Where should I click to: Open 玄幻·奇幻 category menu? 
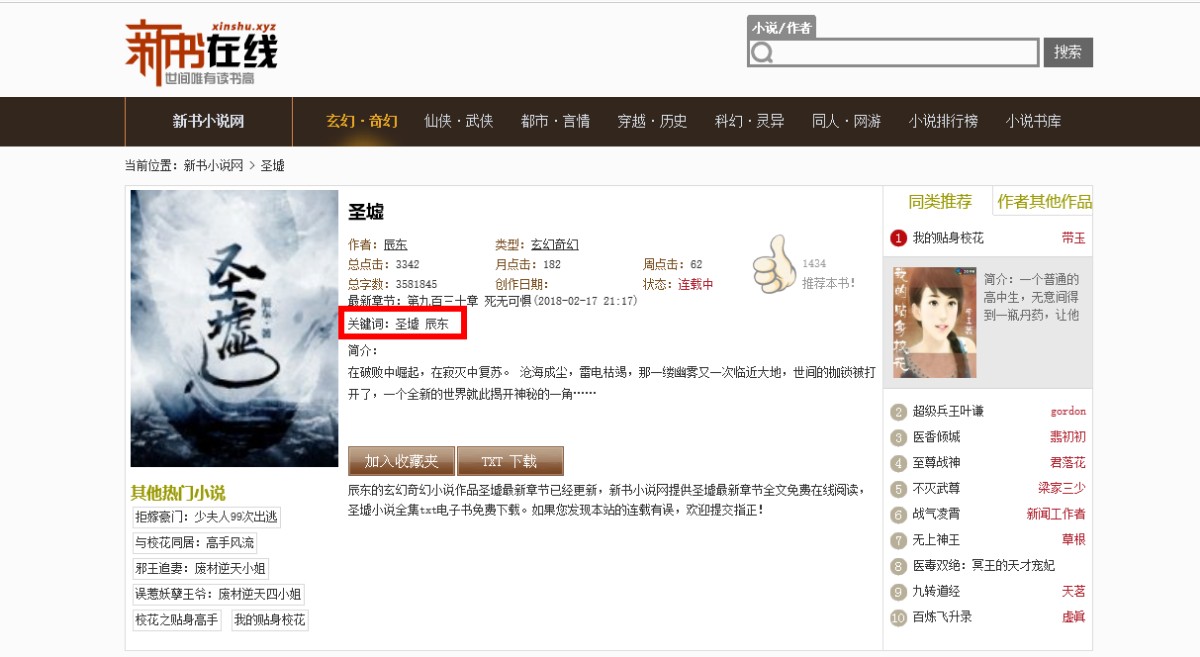coord(362,121)
